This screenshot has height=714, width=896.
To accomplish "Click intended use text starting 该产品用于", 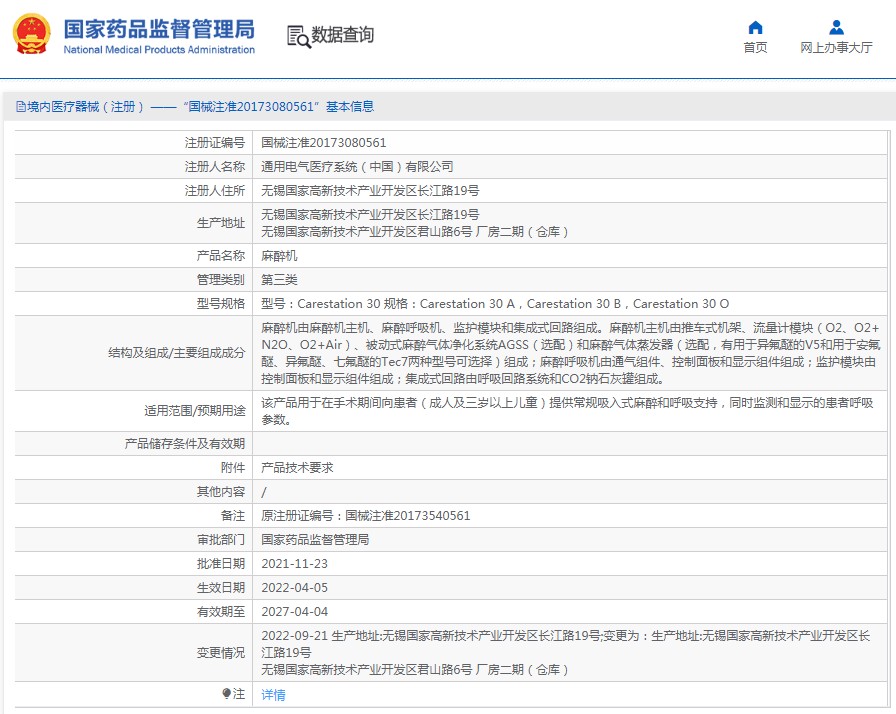I will pyautogui.click(x=567, y=411).
